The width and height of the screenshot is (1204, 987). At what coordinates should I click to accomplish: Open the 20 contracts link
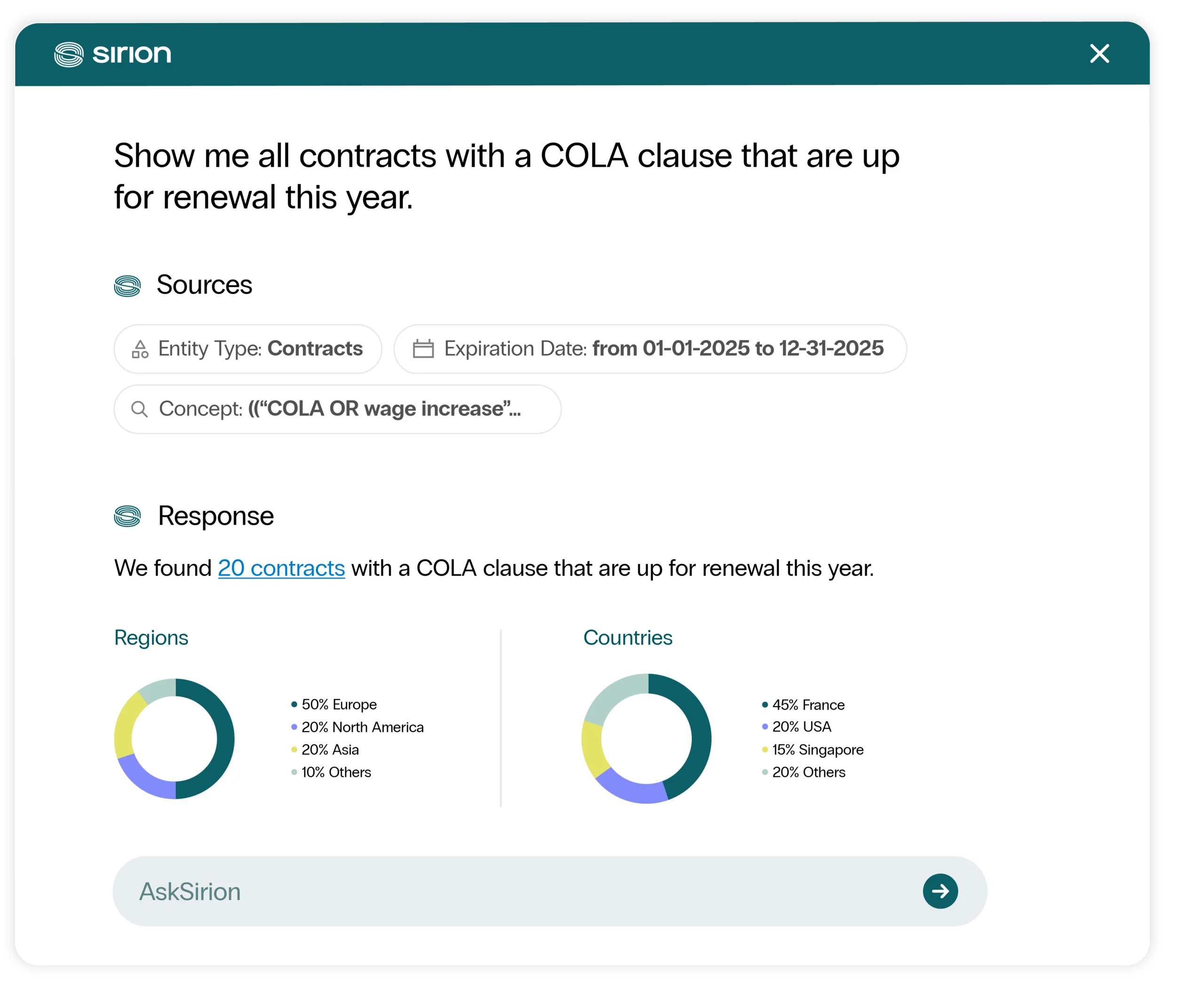point(281,568)
